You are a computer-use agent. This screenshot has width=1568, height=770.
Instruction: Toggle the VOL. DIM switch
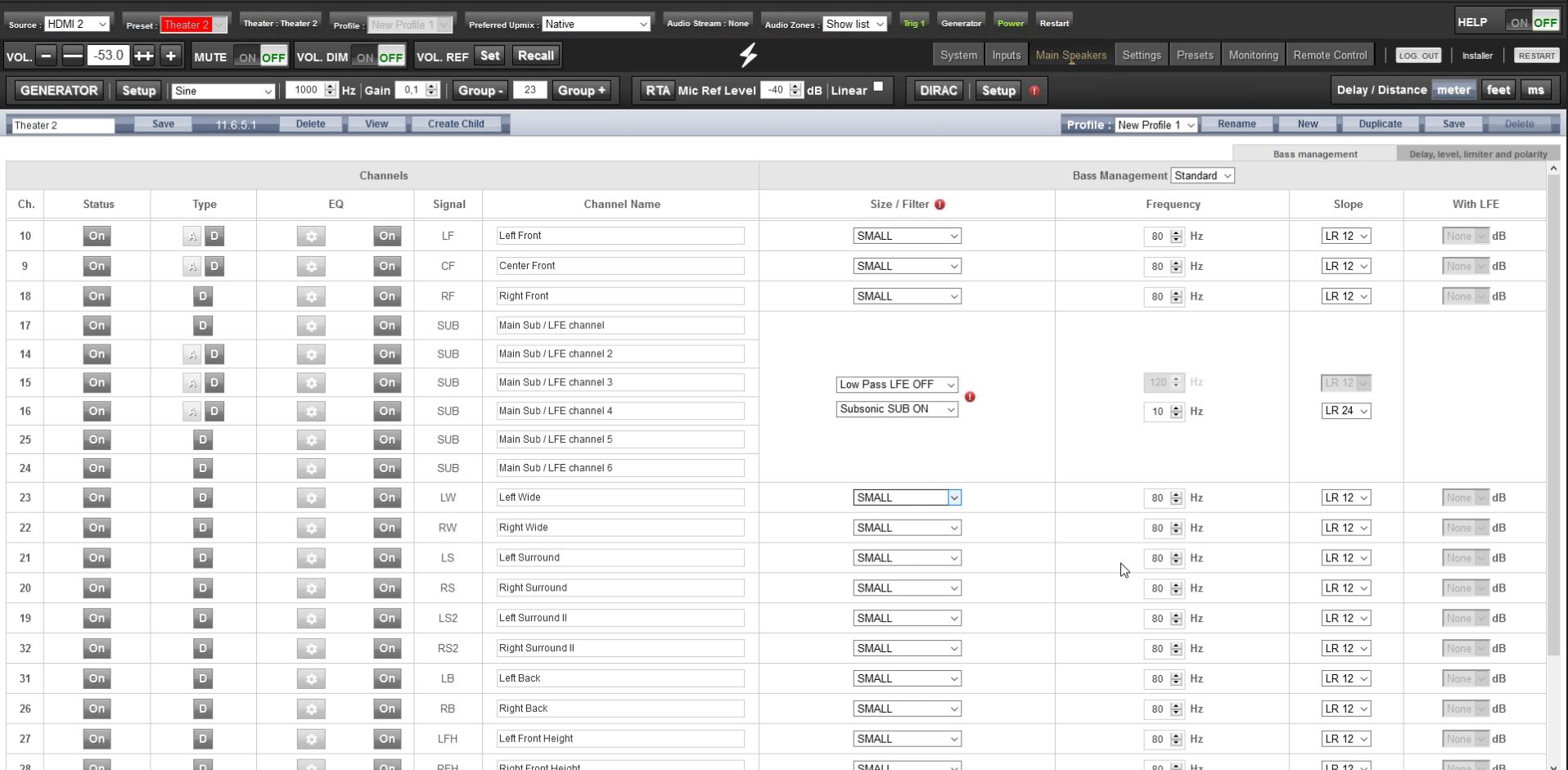tap(379, 57)
